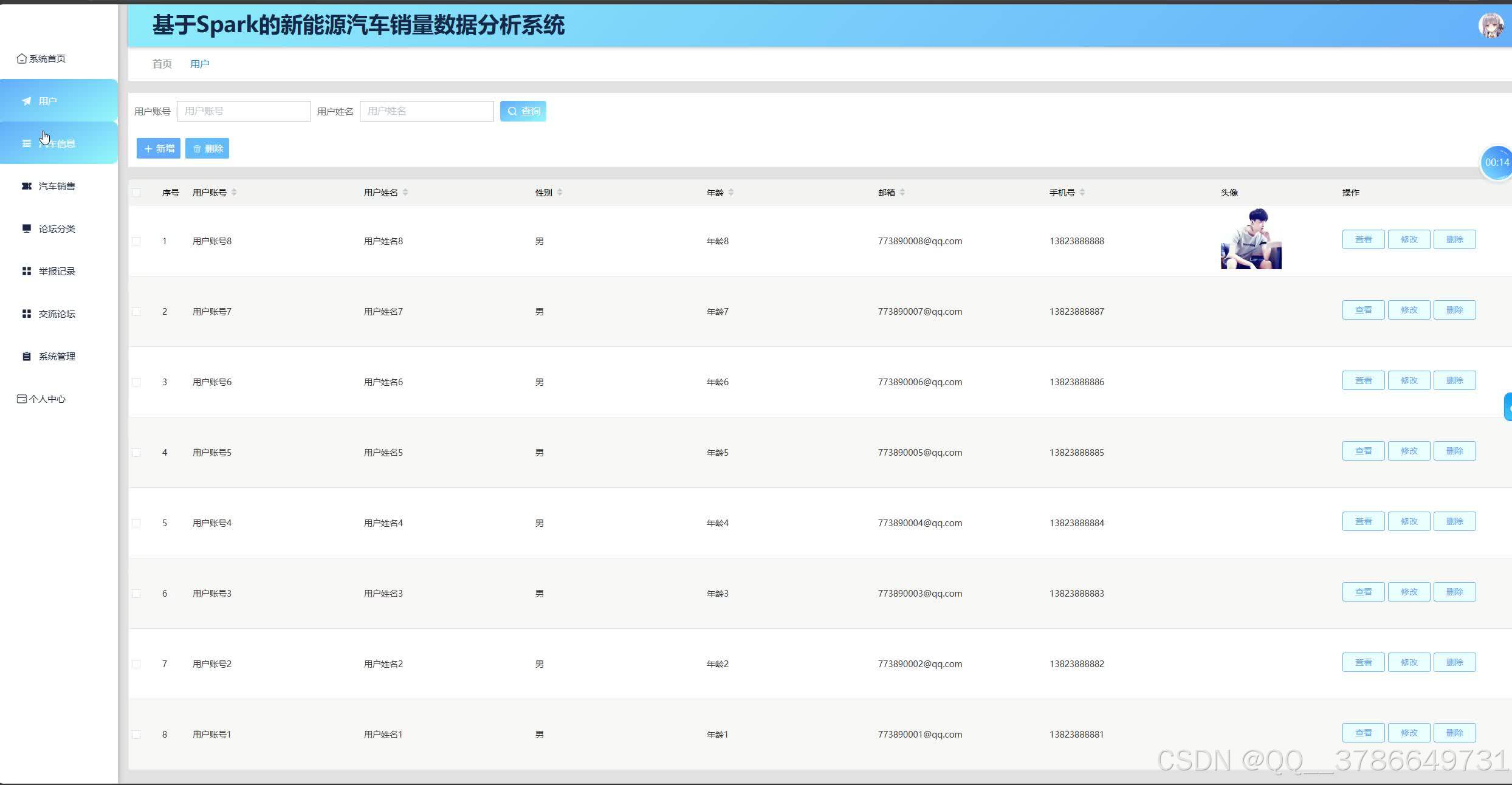Click the 个人中心 card icon in sidebar
Viewport: 1512px width, 785px height.
[22, 399]
